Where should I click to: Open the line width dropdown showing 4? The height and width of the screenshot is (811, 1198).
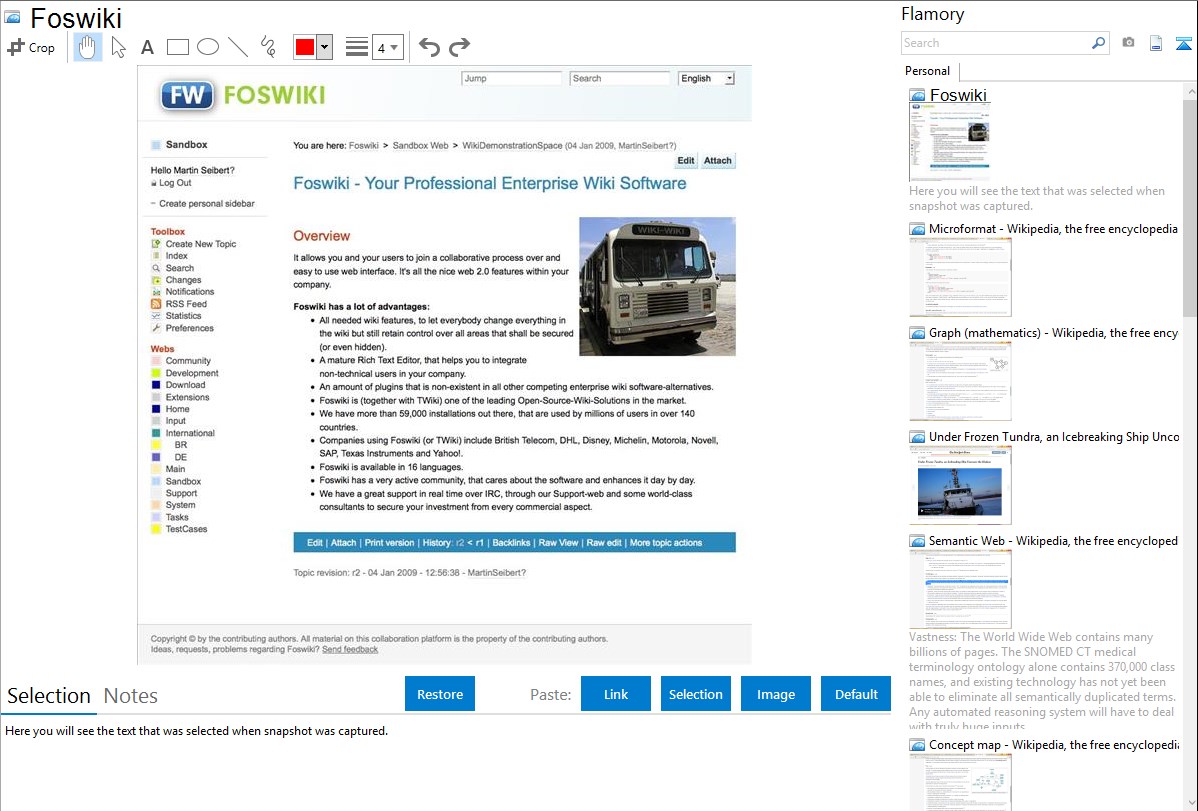pyautogui.click(x=387, y=47)
